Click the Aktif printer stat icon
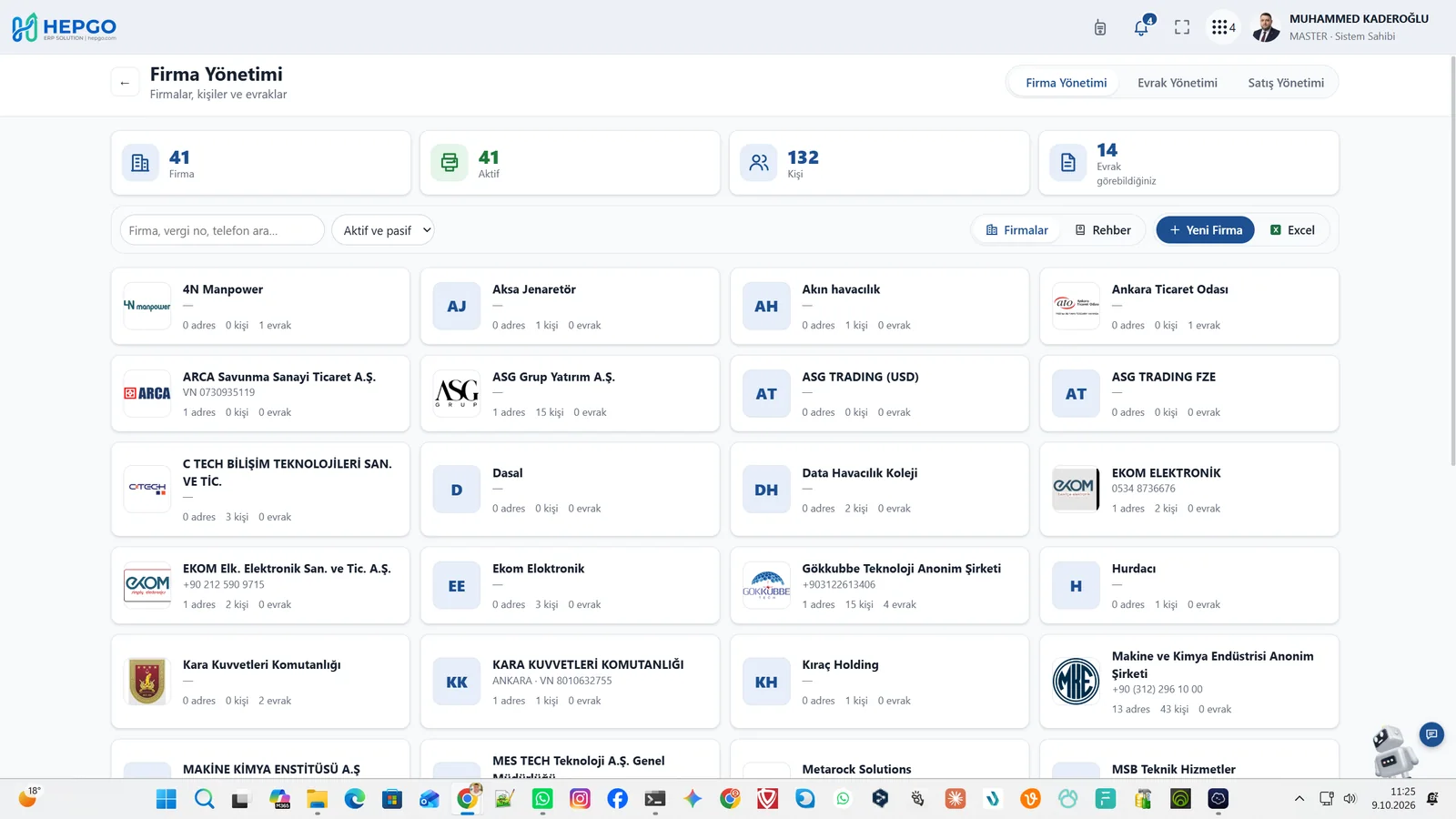This screenshot has width=1456, height=819. (x=450, y=163)
